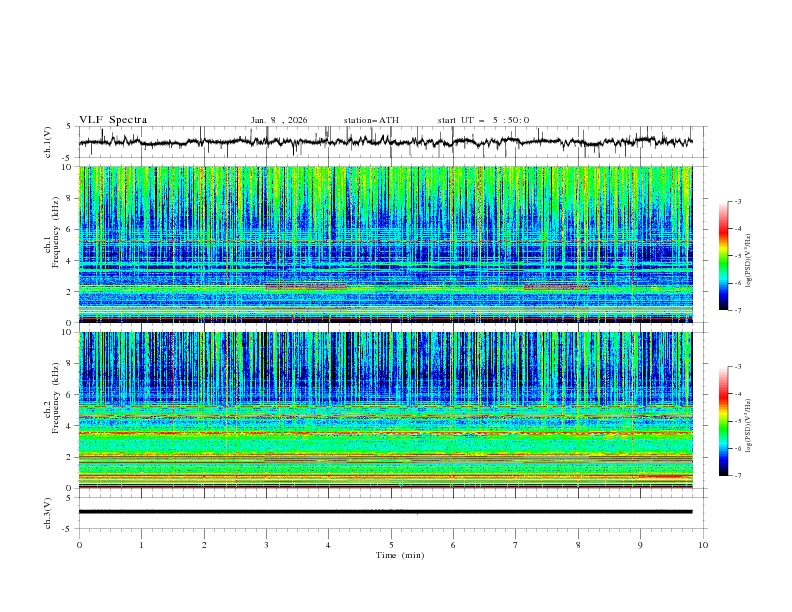The width and height of the screenshot is (792, 612).
Task: Click the ch.3 flat black voltage trace
Action: point(385,512)
